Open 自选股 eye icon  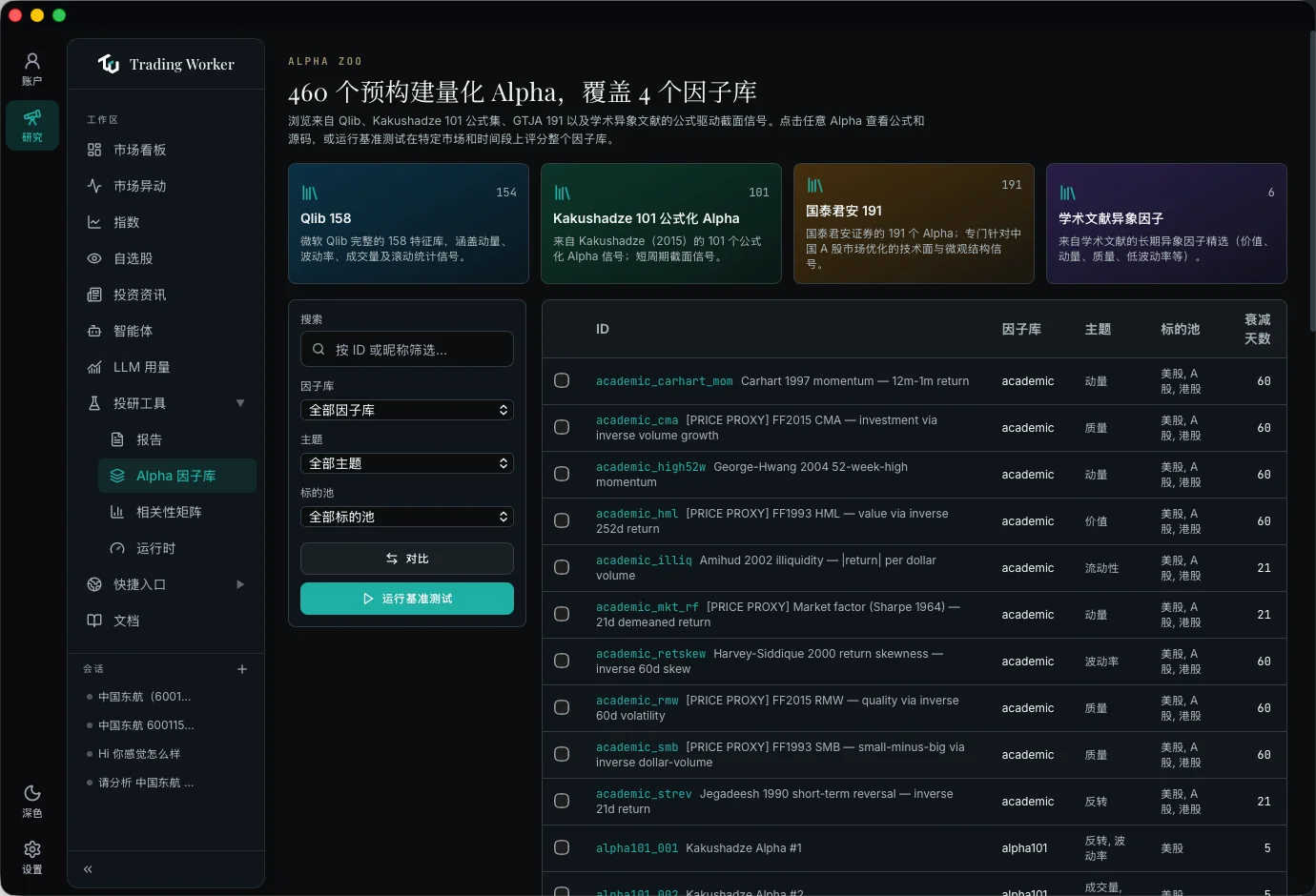coord(94,258)
